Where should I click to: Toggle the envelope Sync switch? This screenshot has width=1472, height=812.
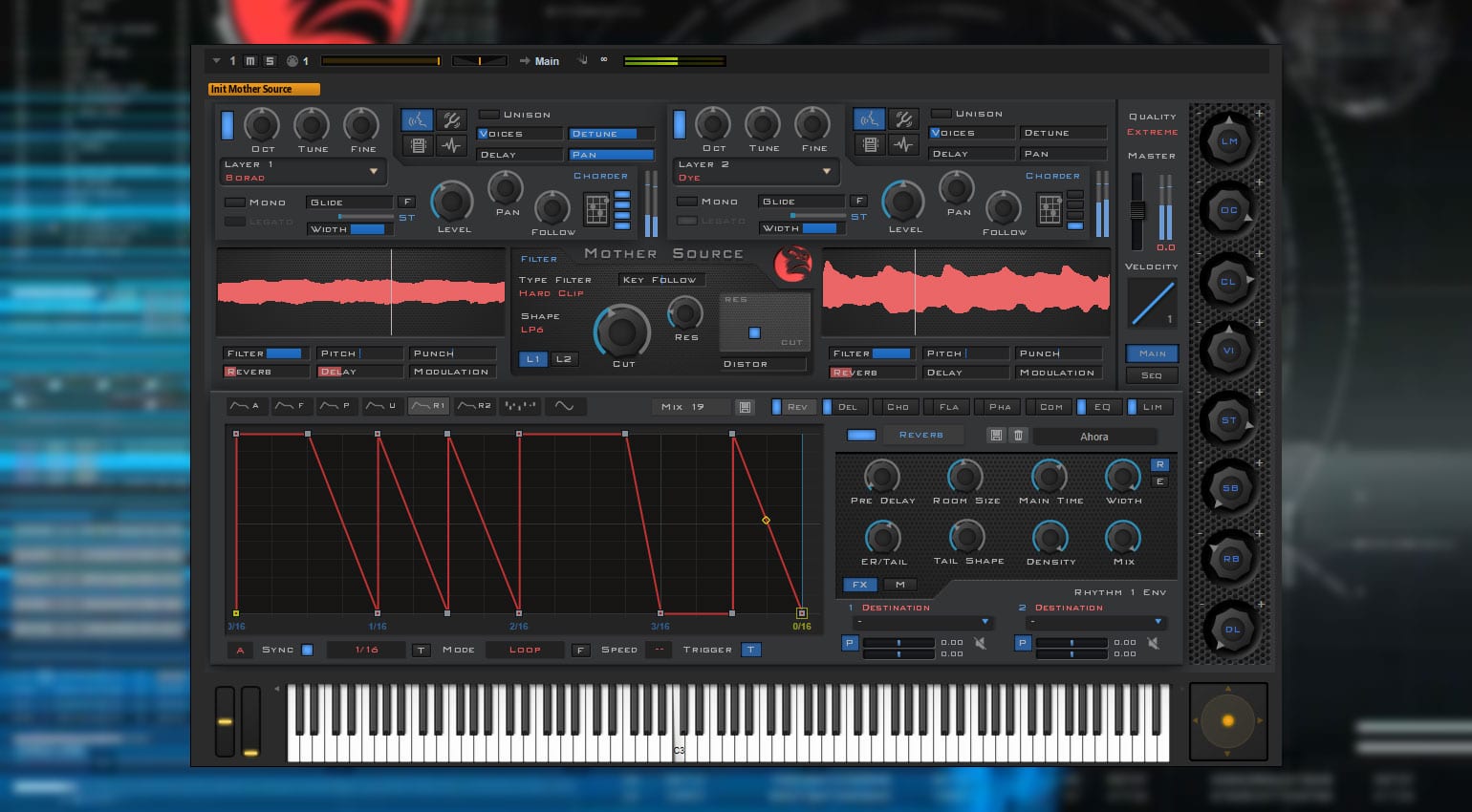click(x=307, y=650)
